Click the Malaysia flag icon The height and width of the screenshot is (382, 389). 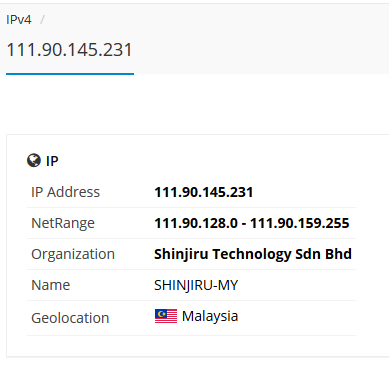(166, 316)
